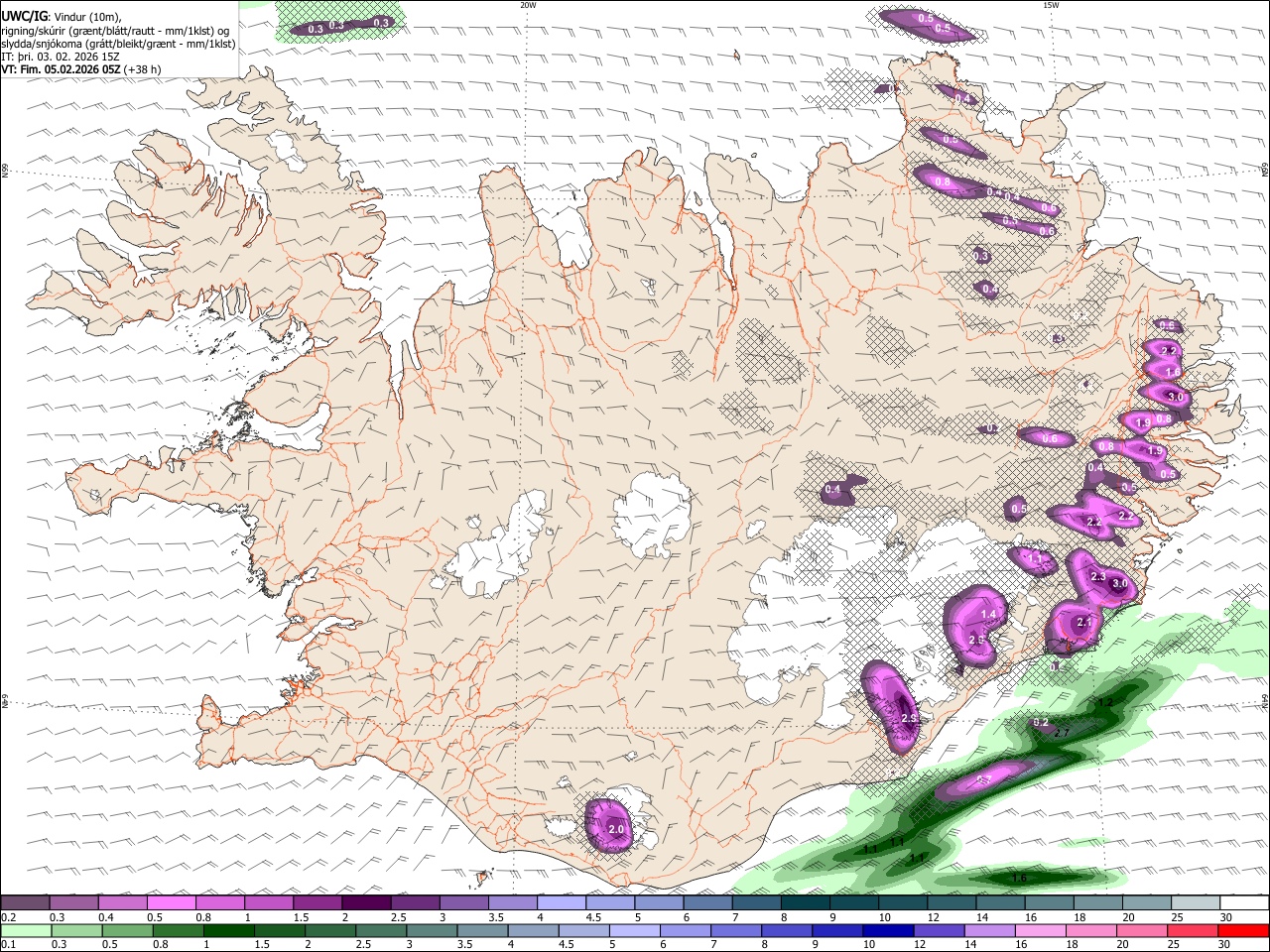Click the 20W longitude label
1270x952 pixels.
point(528,5)
